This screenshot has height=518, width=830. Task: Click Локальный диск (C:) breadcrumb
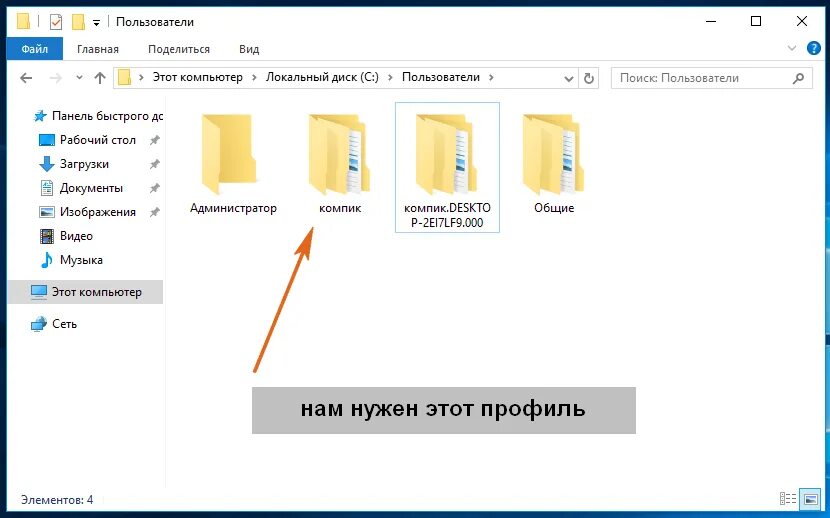coord(322,77)
